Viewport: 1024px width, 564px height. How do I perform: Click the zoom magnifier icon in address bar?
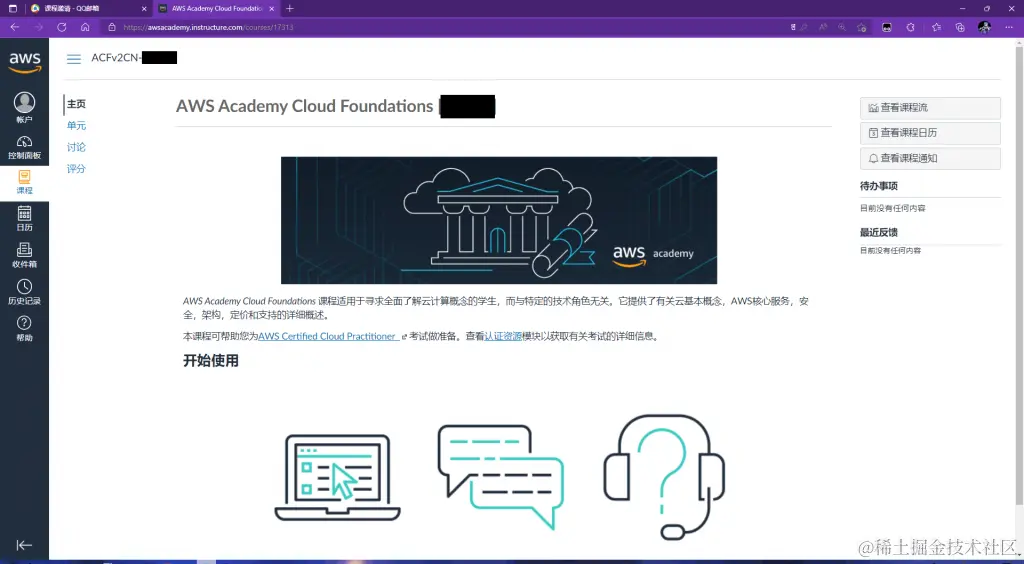[x=842, y=27]
